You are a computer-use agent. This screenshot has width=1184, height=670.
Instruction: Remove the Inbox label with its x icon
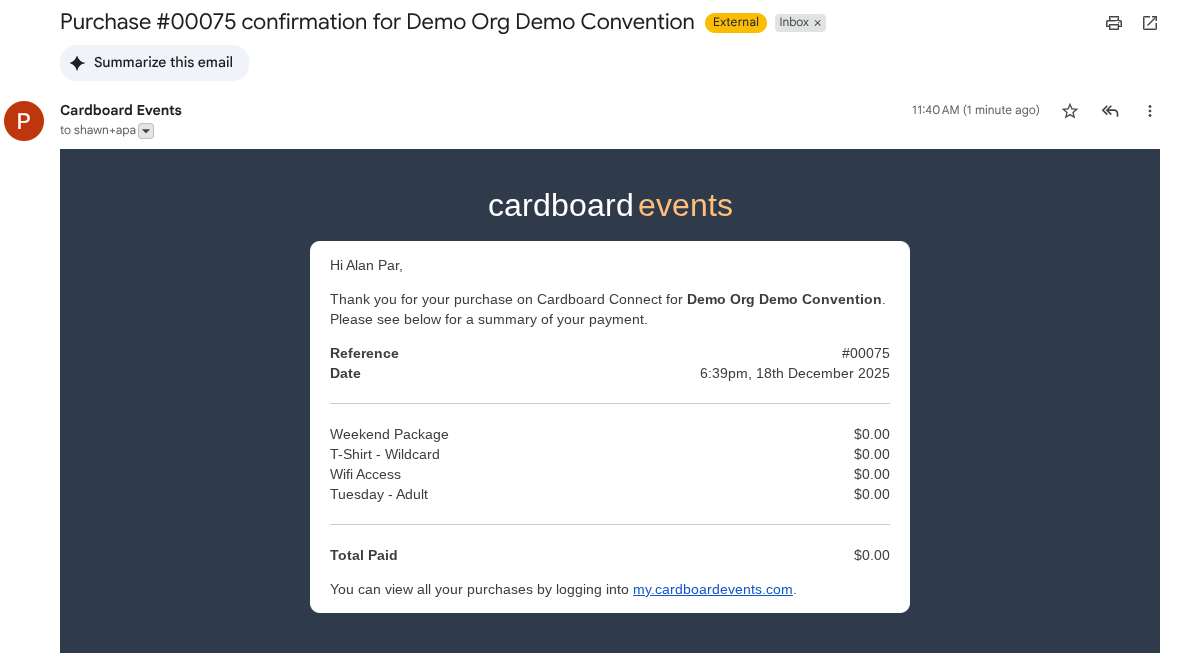click(818, 22)
